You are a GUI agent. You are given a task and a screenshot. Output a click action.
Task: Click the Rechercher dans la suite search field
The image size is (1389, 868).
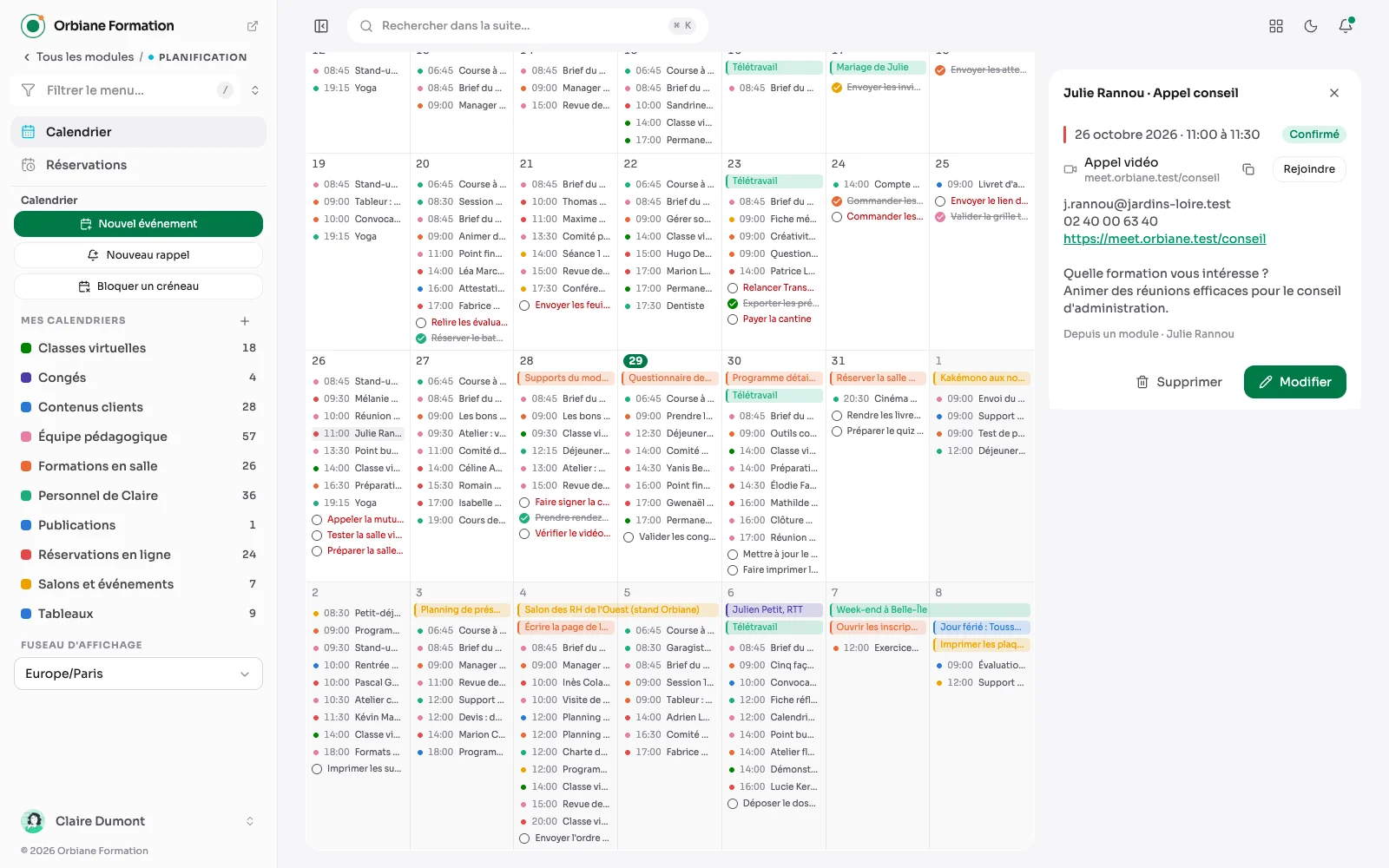[528, 26]
